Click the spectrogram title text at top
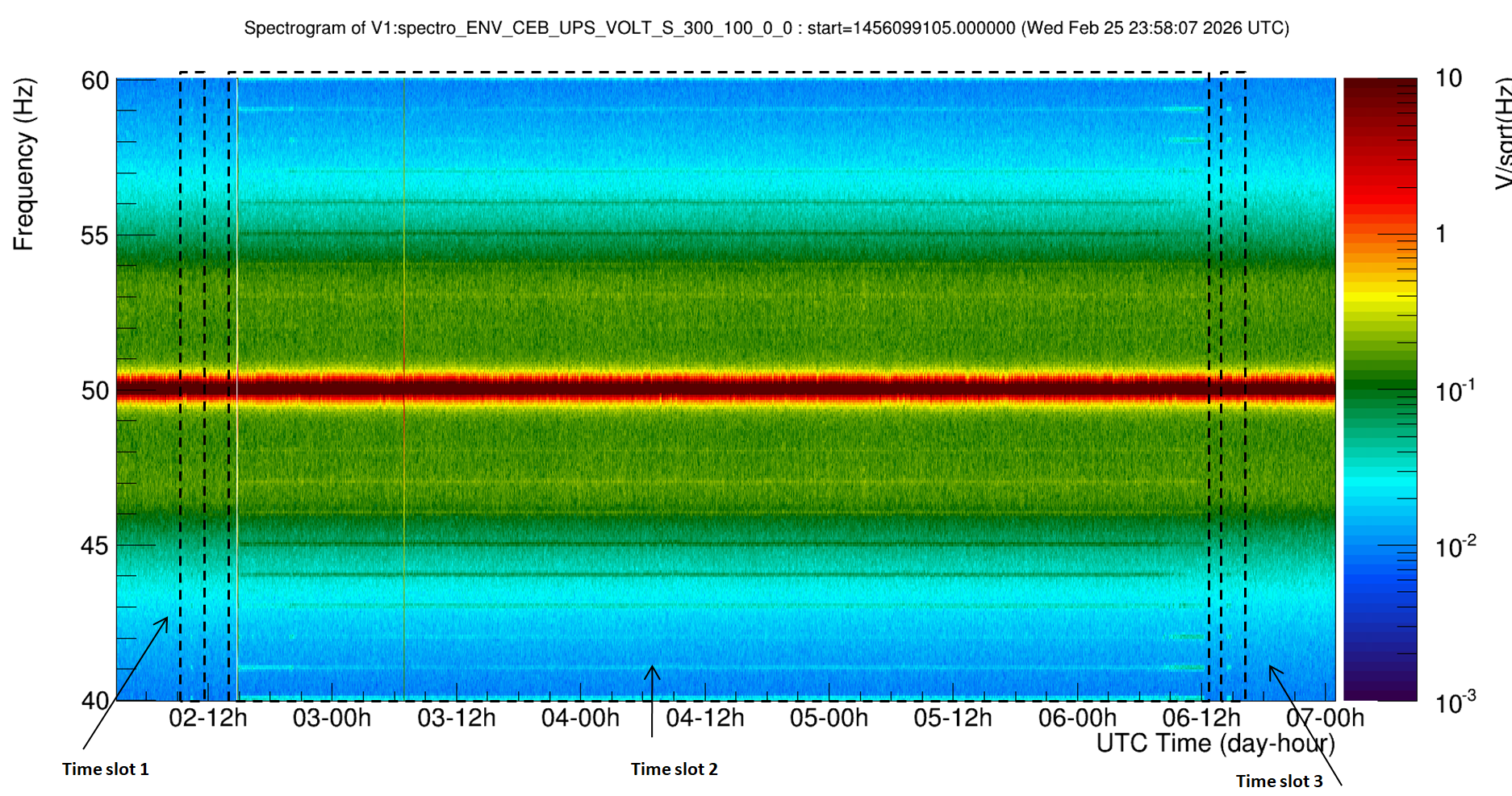 tap(766, 28)
